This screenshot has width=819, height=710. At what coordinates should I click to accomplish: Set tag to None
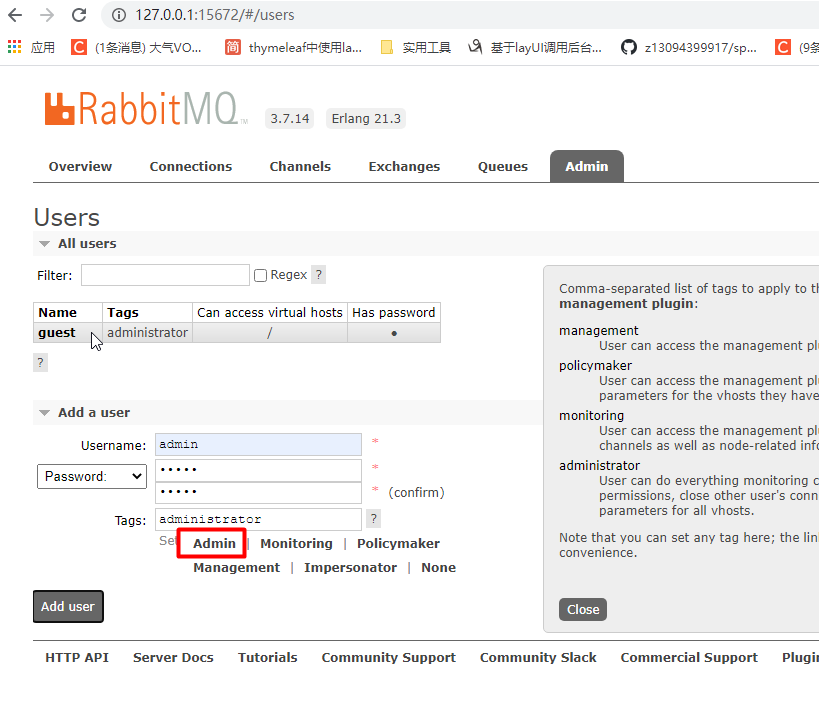[x=438, y=567]
